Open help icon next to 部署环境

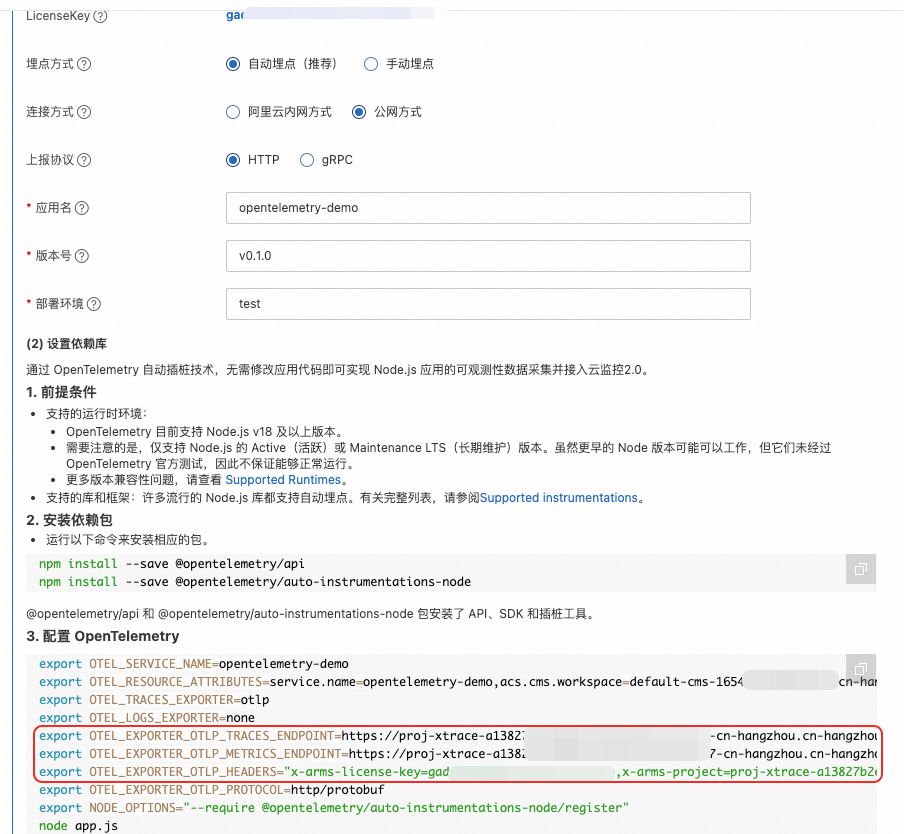(x=94, y=304)
